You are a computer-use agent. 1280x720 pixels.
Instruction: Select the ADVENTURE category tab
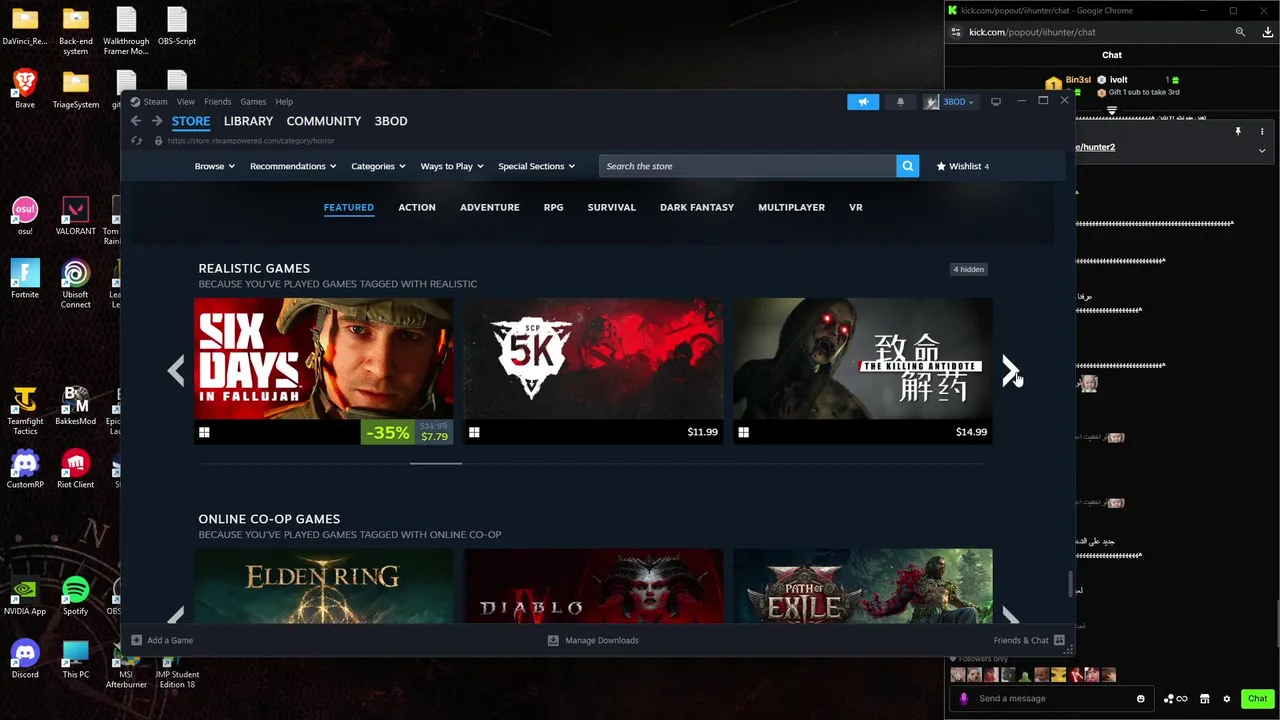click(x=489, y=207)
